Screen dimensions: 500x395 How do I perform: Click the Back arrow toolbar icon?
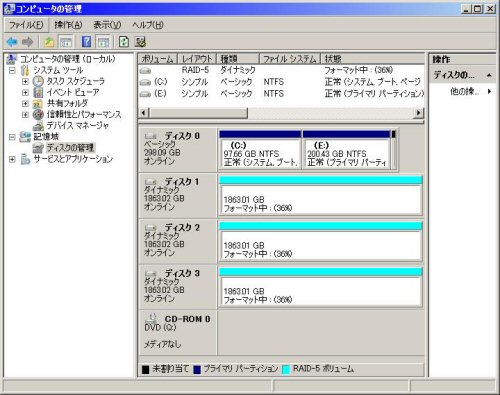pyautogui.click(x=12, y=42)
